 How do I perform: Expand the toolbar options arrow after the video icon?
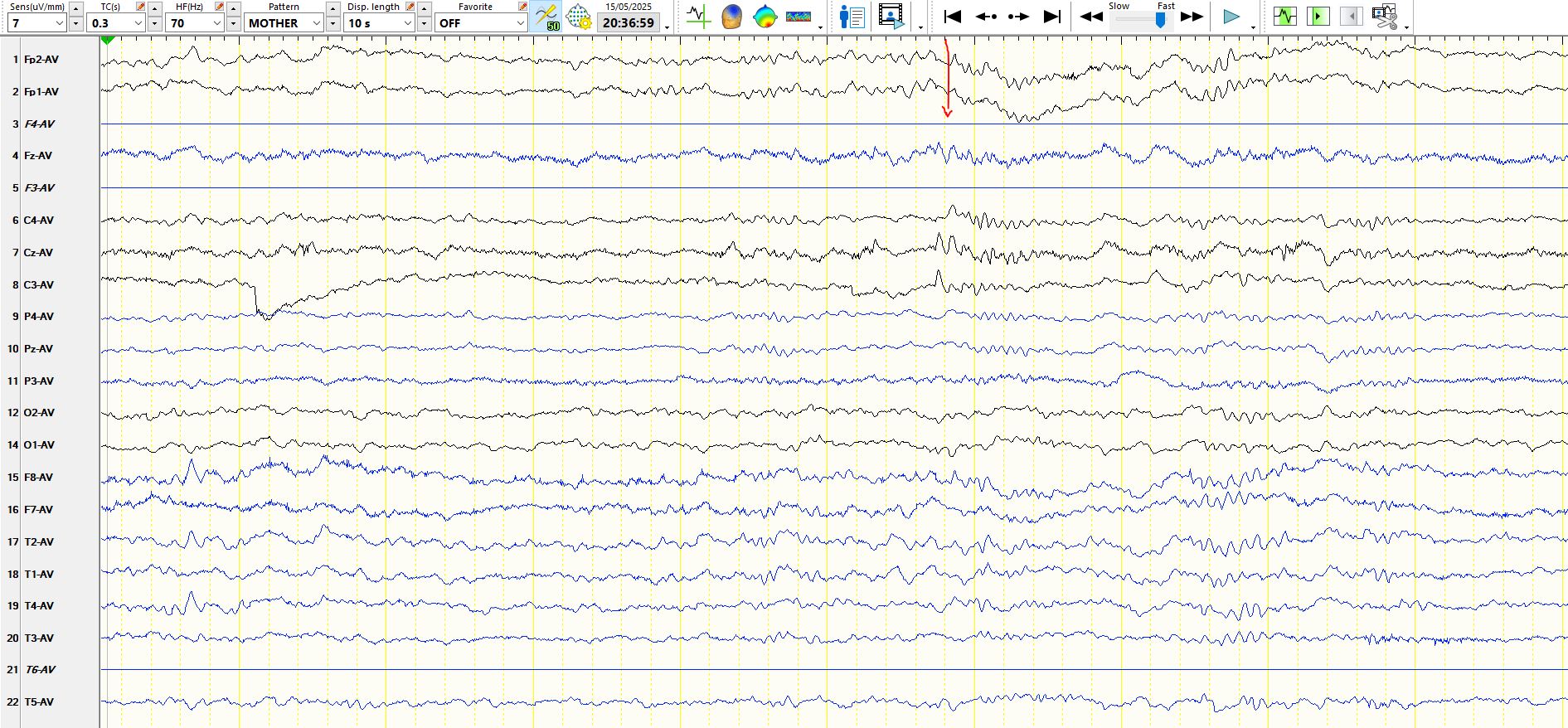(920, 27)
